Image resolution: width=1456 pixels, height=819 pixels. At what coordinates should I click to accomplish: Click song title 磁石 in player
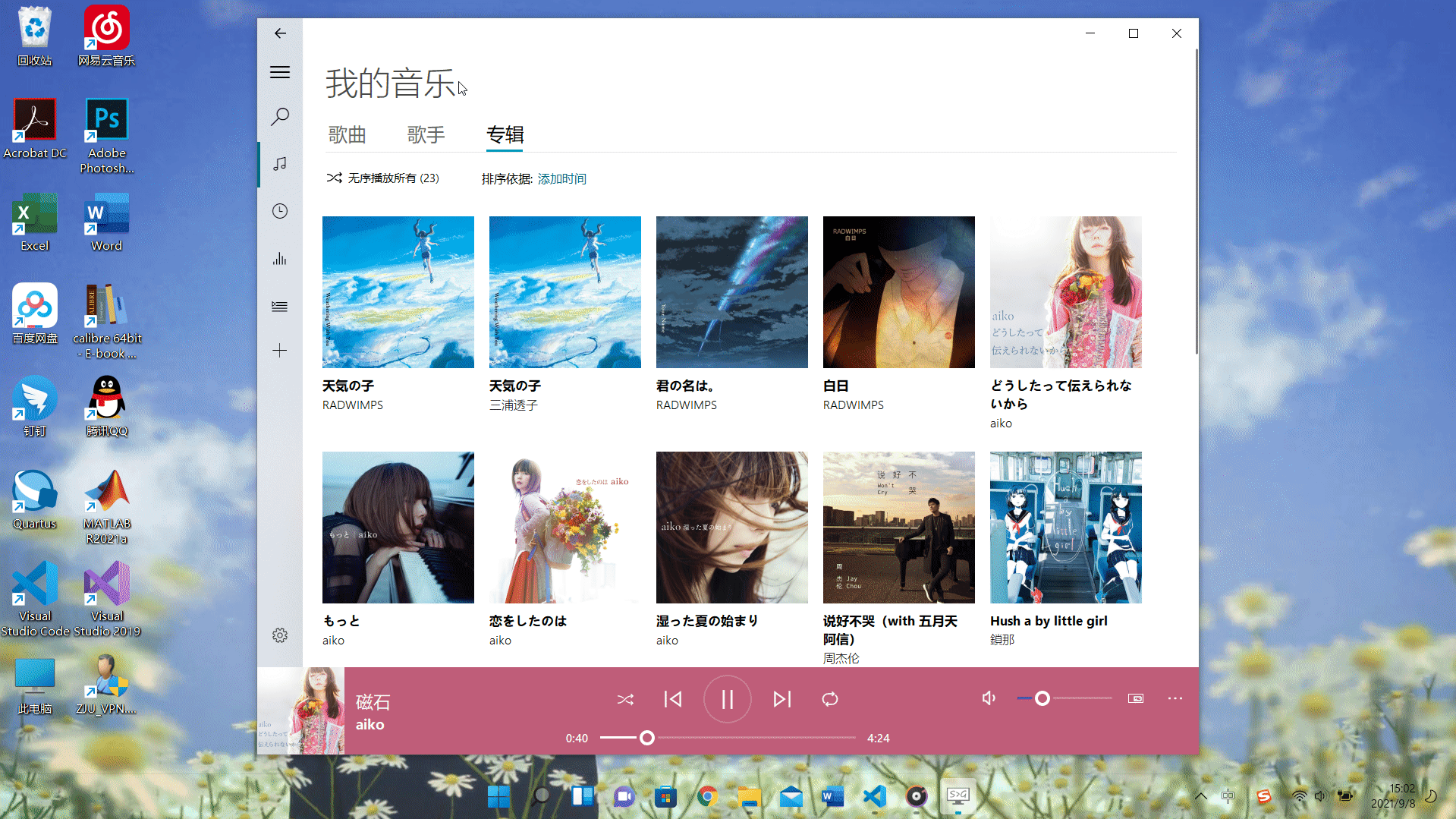tap(373, 702)
